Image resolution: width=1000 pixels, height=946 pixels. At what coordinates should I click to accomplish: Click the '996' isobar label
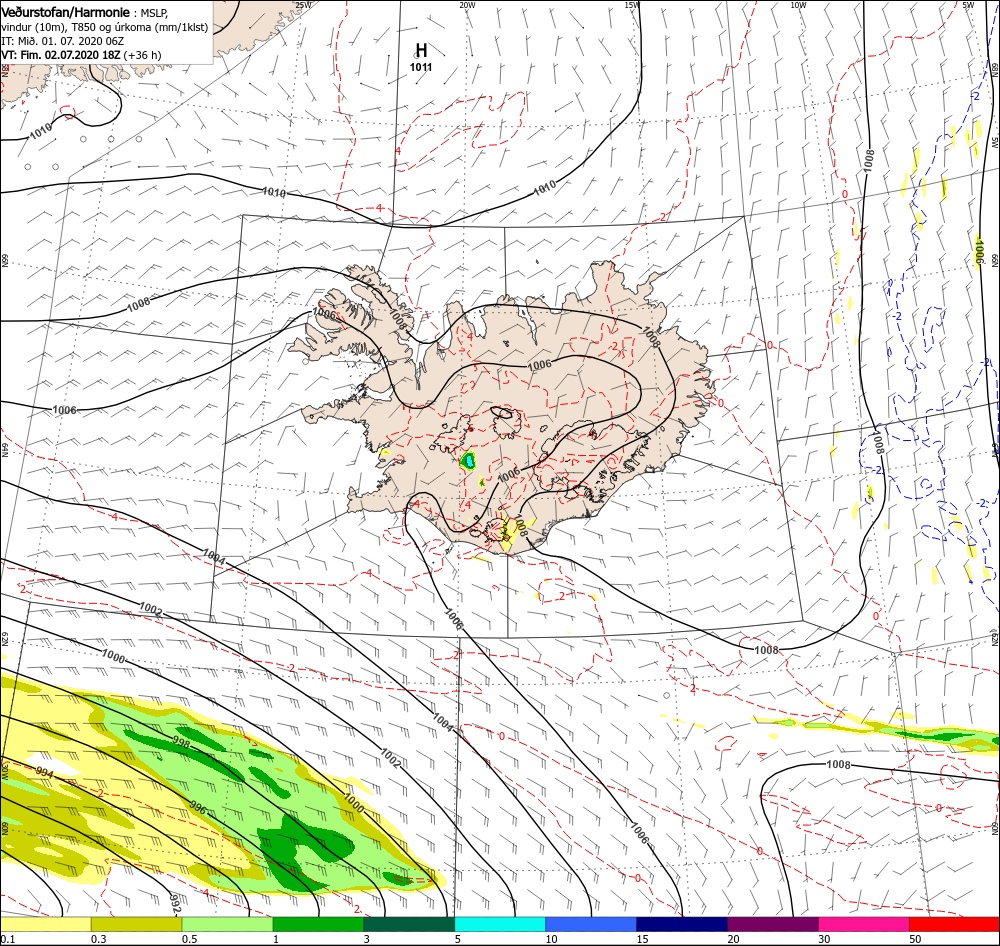198,808
